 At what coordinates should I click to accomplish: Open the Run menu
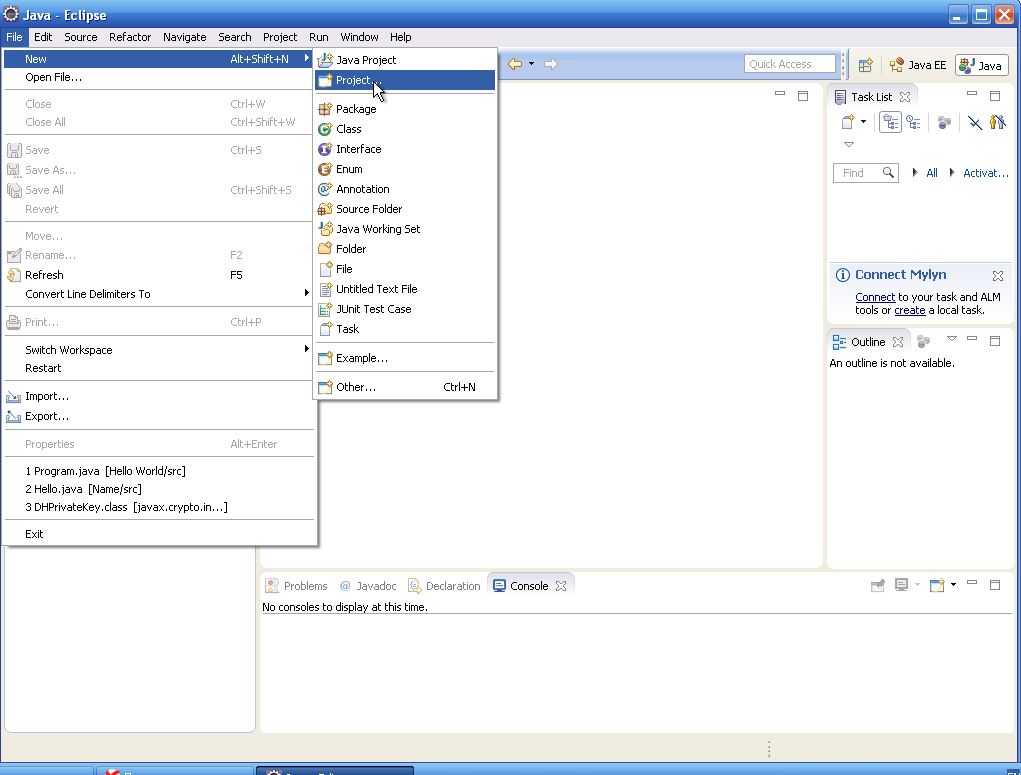pyautogui.click(x=318, y=37)
